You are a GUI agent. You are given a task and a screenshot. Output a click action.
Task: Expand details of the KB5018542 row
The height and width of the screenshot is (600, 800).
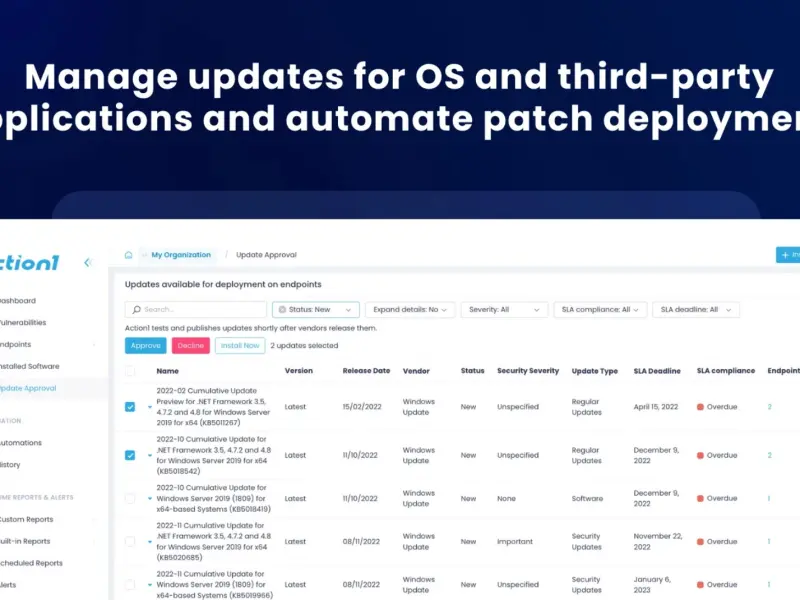[149, 456]
